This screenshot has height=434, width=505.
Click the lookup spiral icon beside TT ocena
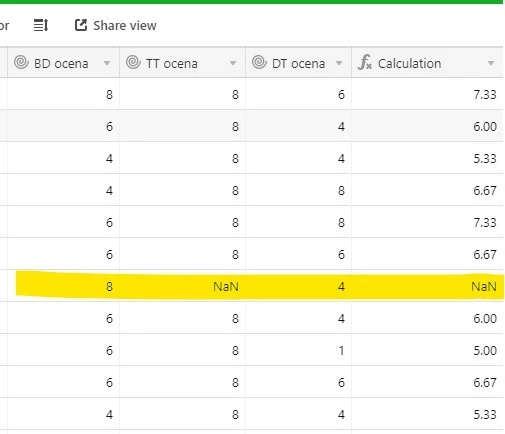click(133, 62)
